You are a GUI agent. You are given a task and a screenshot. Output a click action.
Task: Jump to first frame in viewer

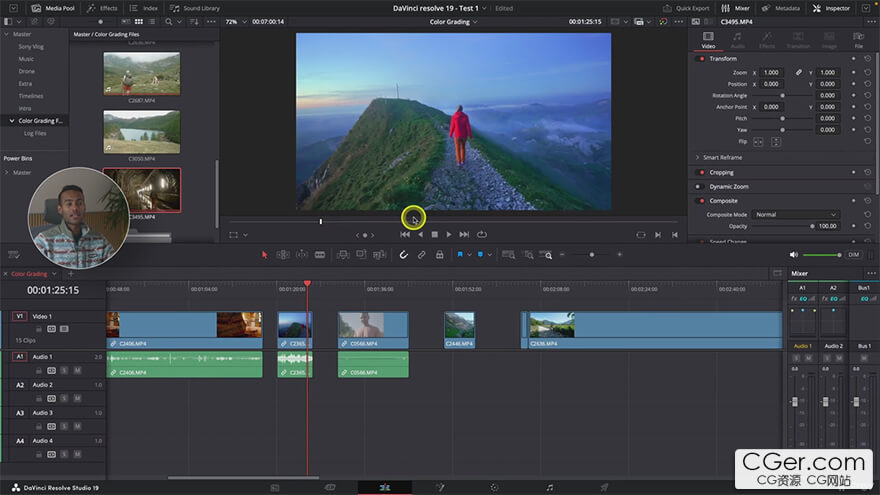tap(405, 235)
